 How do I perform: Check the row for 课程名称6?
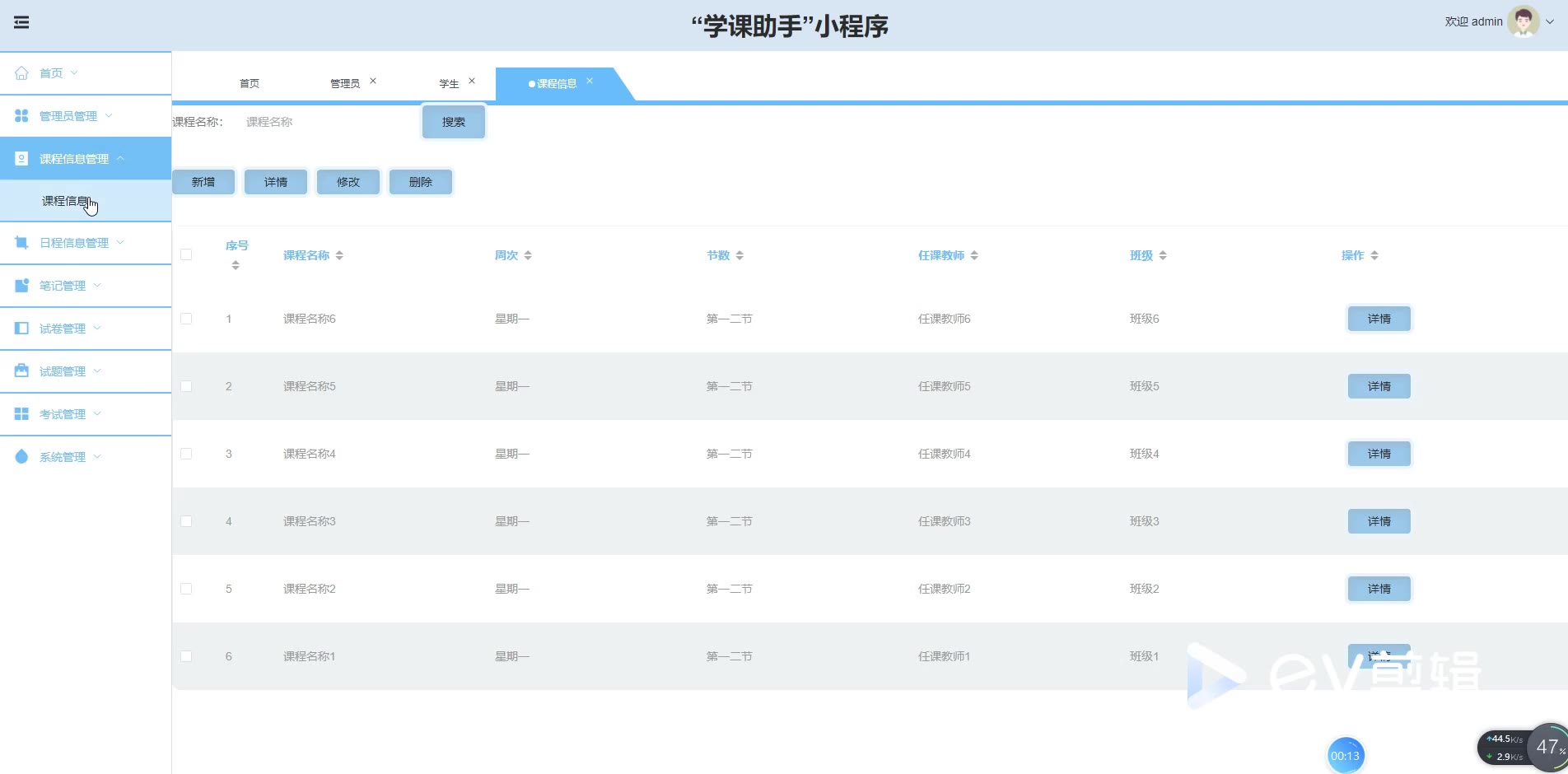[186, 319]
